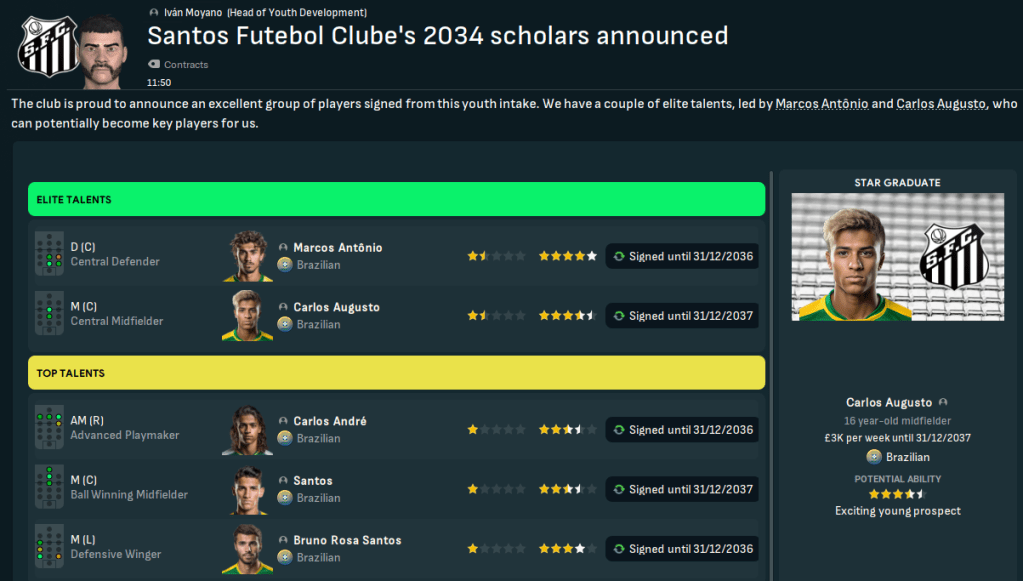Click Marcos Antônio's pitch position icon

coord(49,255)
